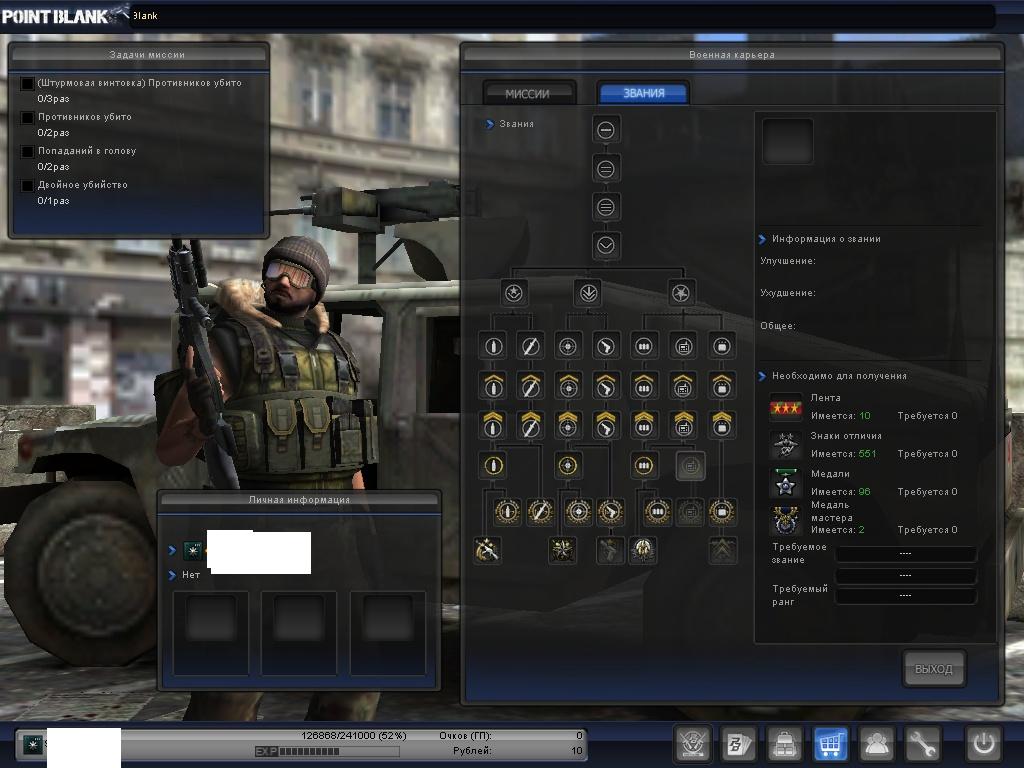The width and height of the screenshot is (1024, 768).
Task: Click the wrench settings icon
Action: point(923,744)
